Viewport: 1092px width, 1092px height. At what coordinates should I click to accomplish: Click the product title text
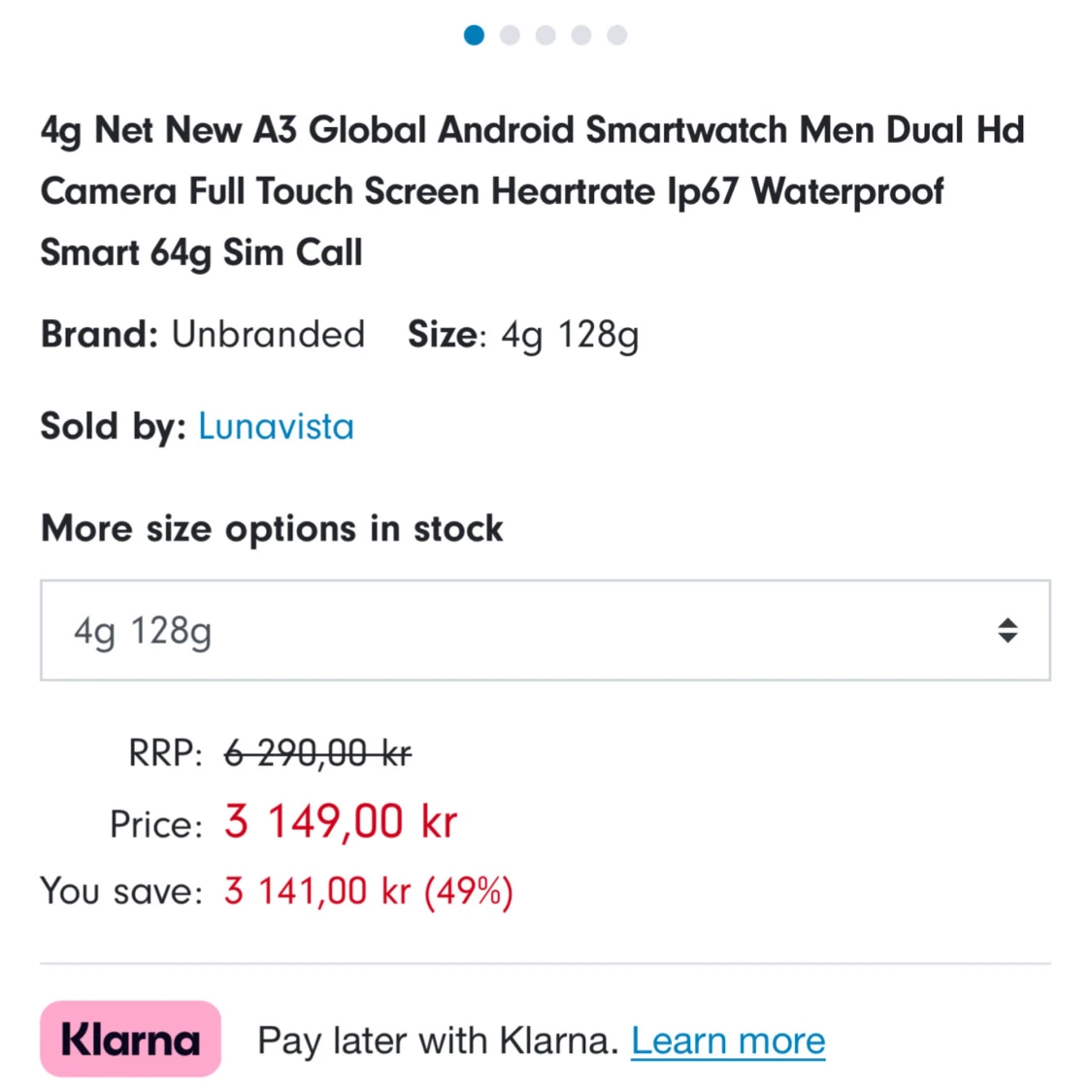point(532,190)
